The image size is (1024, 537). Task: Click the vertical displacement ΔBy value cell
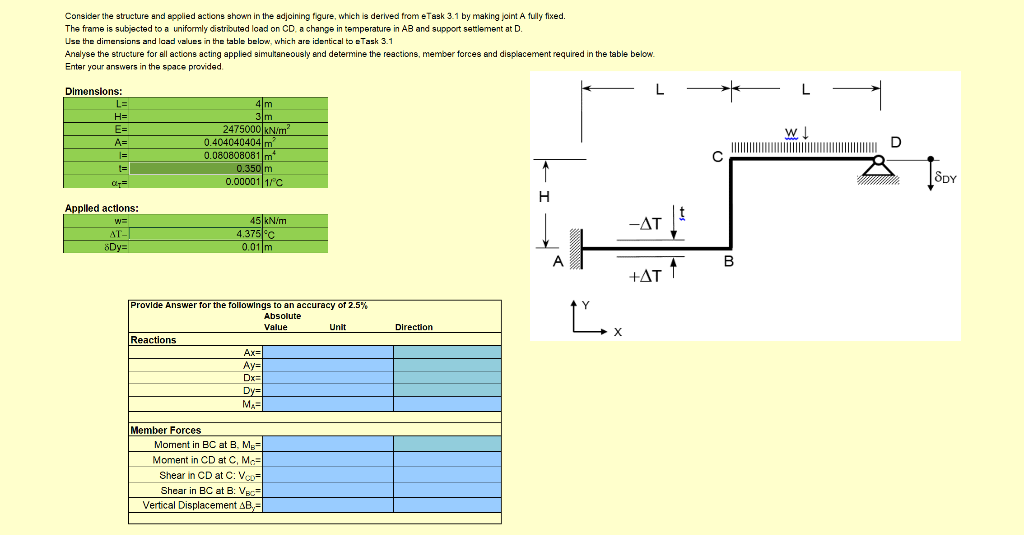click(x=328, y=505)
